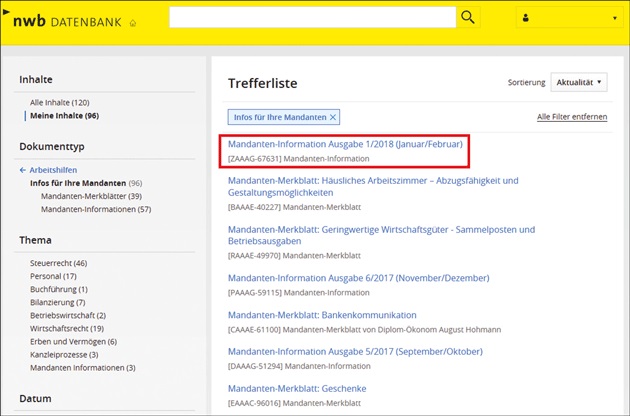Filter by Mandanten-Informationen (57)
The image size is (630, 416).
coord(96,209)
